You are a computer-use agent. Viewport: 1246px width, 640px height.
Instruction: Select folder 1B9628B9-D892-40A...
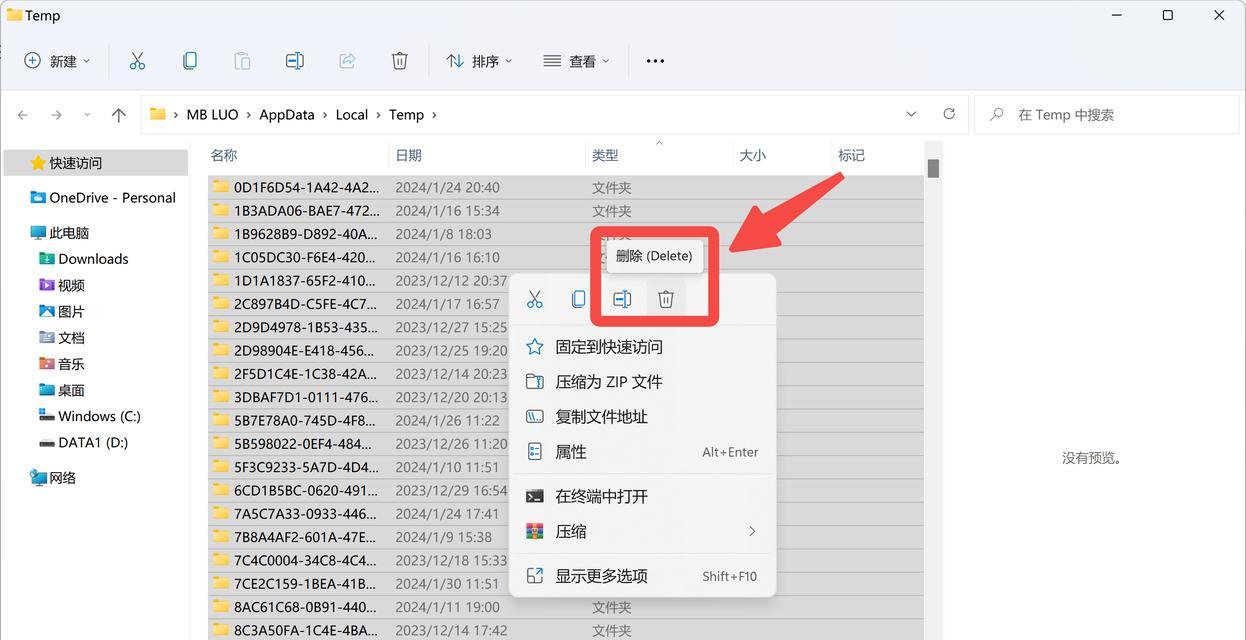click(x=565, y=234)
